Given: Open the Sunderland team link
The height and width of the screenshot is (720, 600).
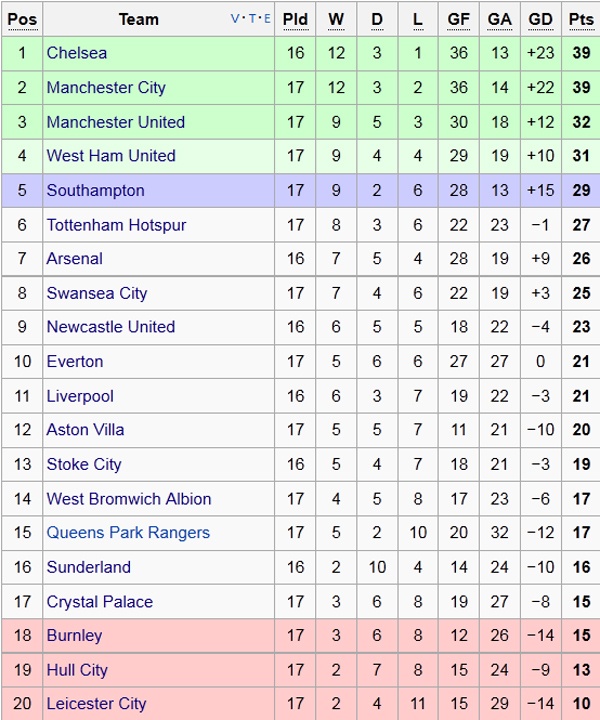Looking at the screenshot, I should [x=89, y=568].
